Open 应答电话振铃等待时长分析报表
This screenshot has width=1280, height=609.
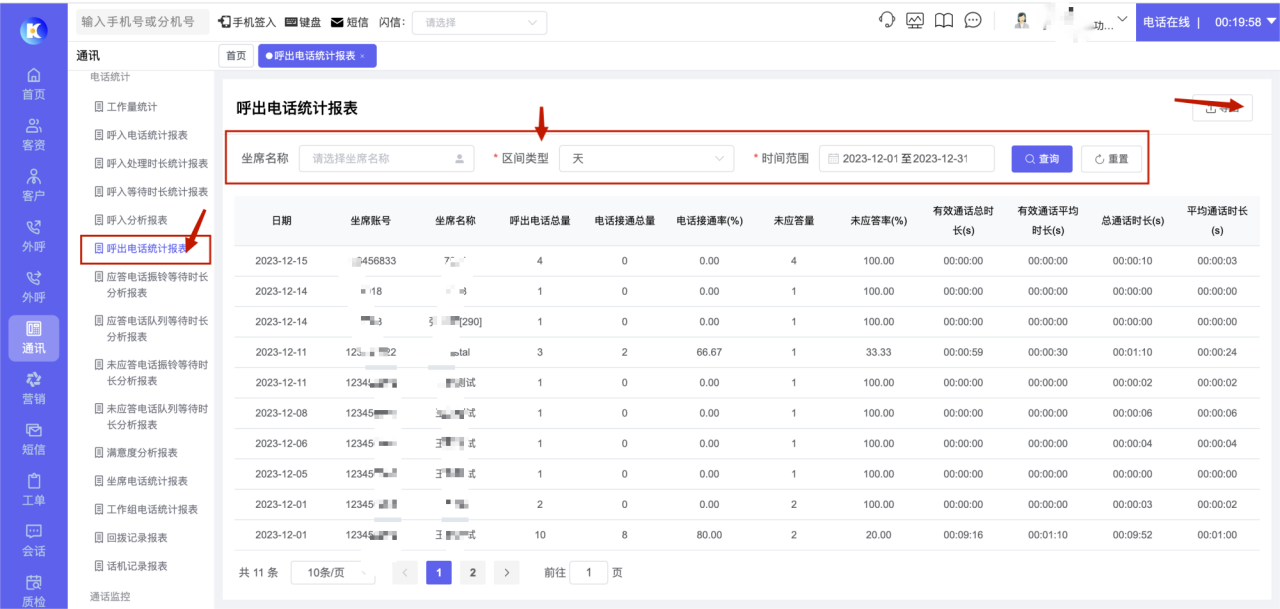[x=151, y=284]
